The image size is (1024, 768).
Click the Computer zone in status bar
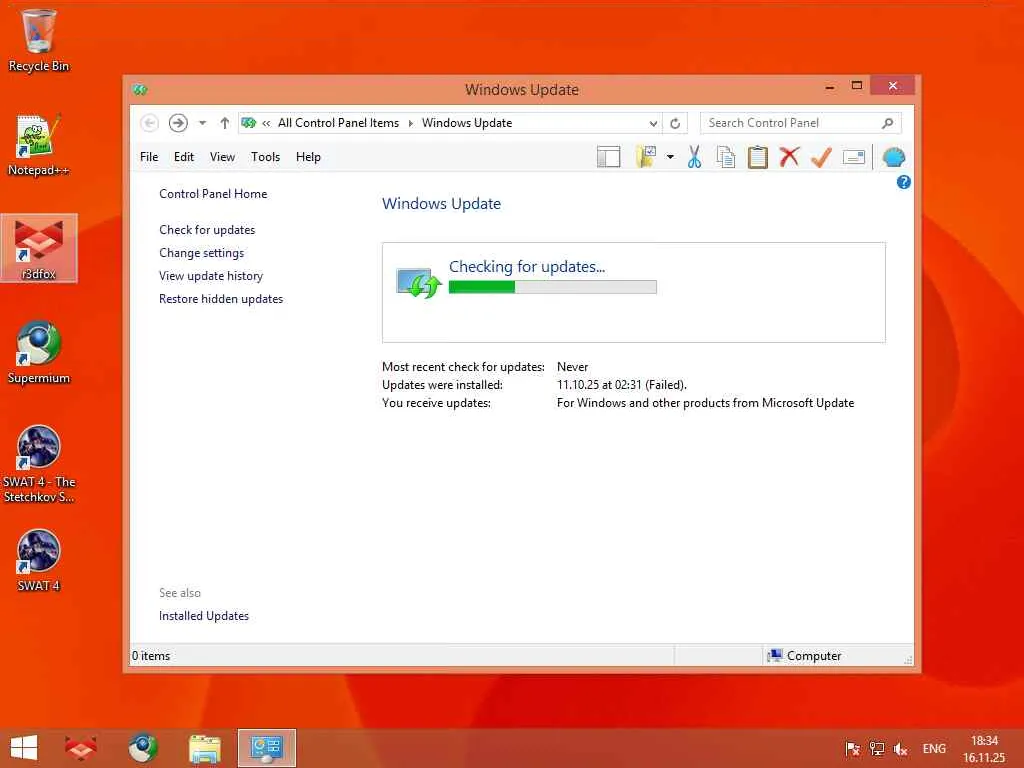tap(805, 656)
